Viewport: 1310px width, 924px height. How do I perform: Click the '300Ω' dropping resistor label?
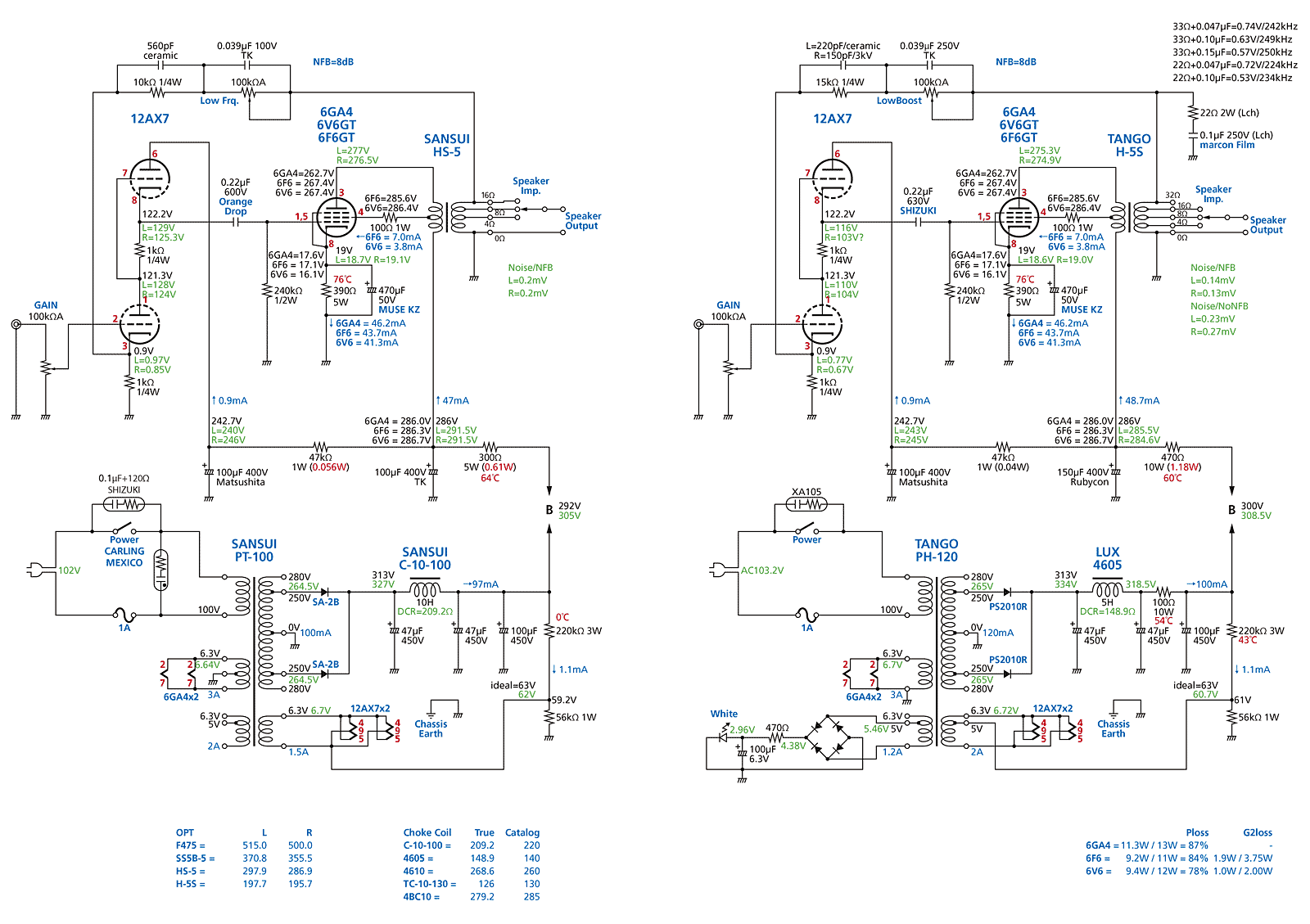click(x=490, y=458)
